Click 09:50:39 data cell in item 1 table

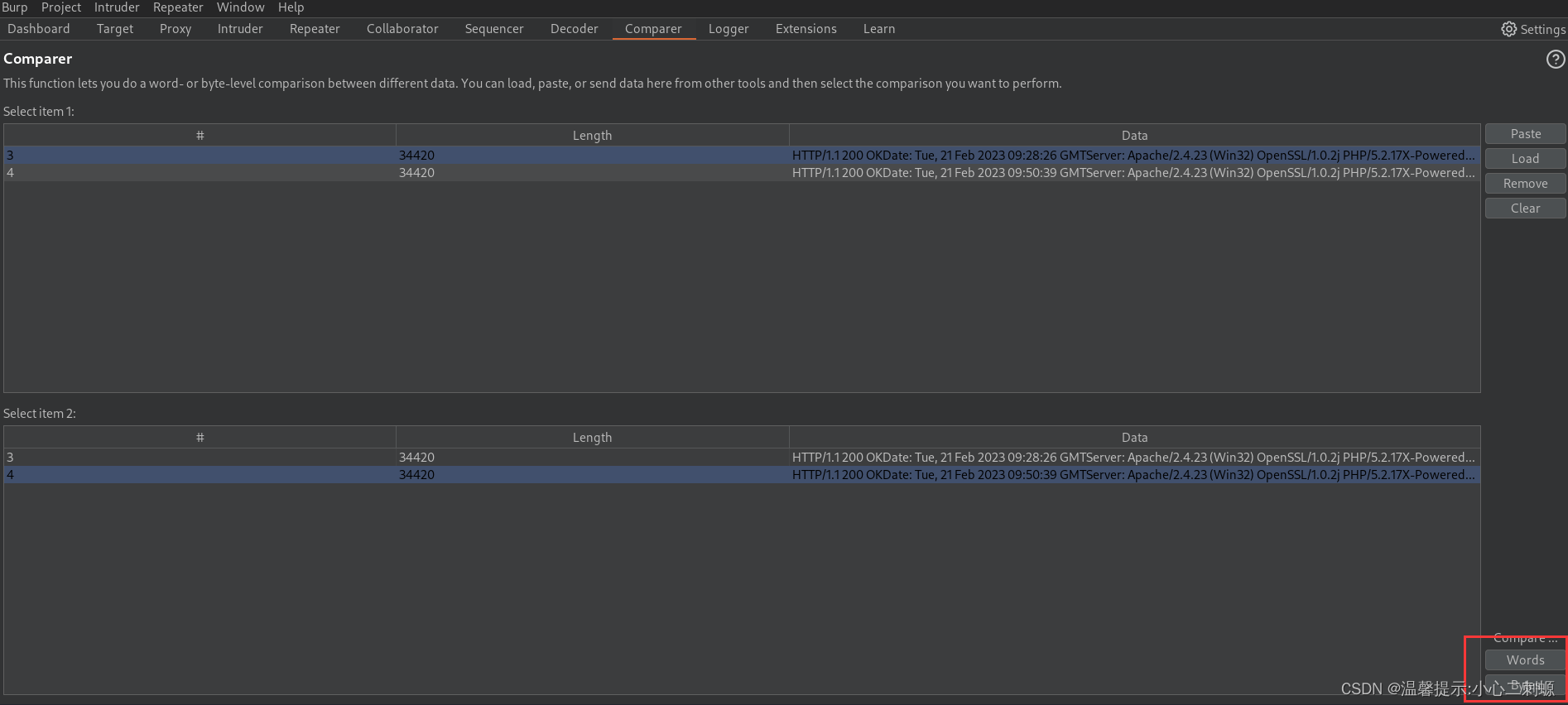pyautogui.click(x=1133, y=173)
